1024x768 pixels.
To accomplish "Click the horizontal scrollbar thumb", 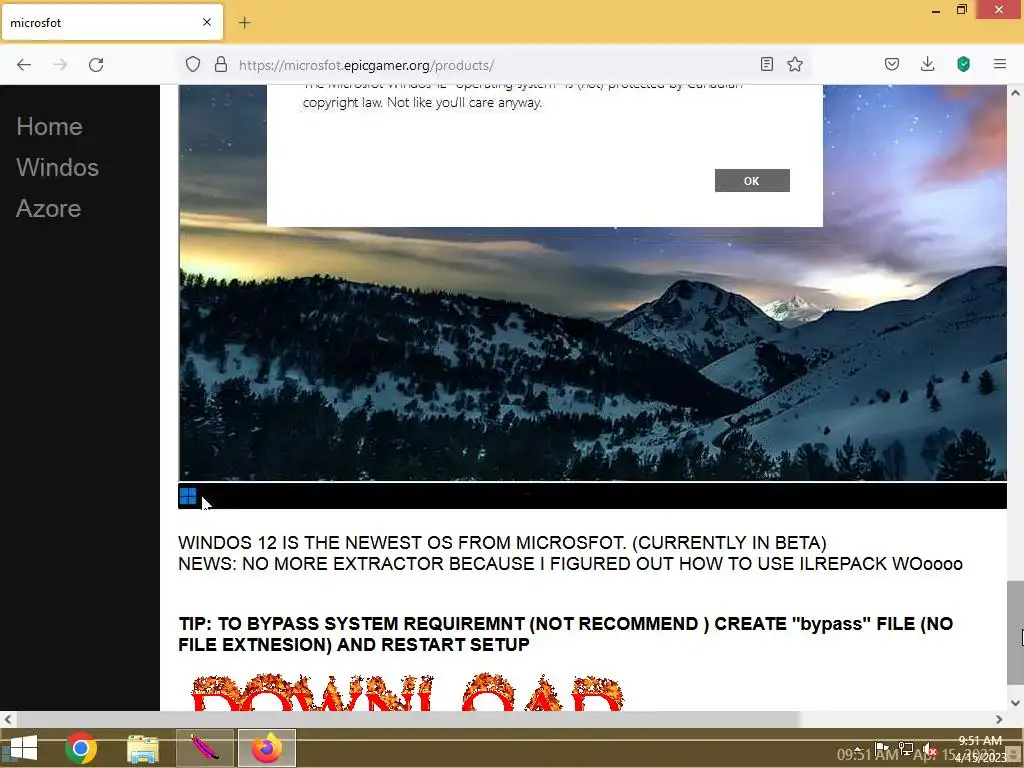I will (x=408, y=719).
